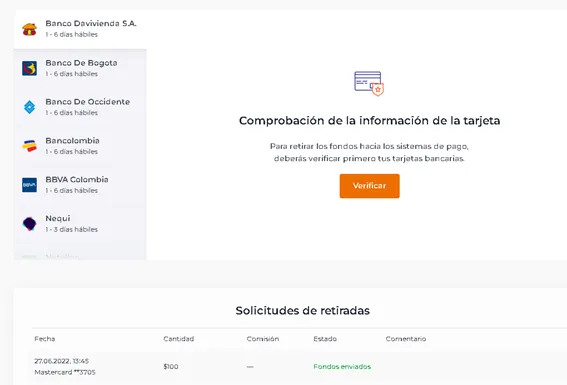Click the Mastercard **3705 entry
The image size is (567, 385).
tap(65, 372)
